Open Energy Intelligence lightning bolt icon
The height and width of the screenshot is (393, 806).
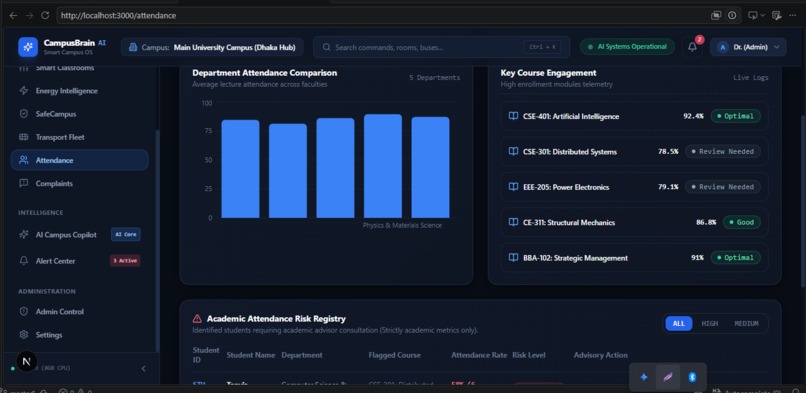[24, 91]
